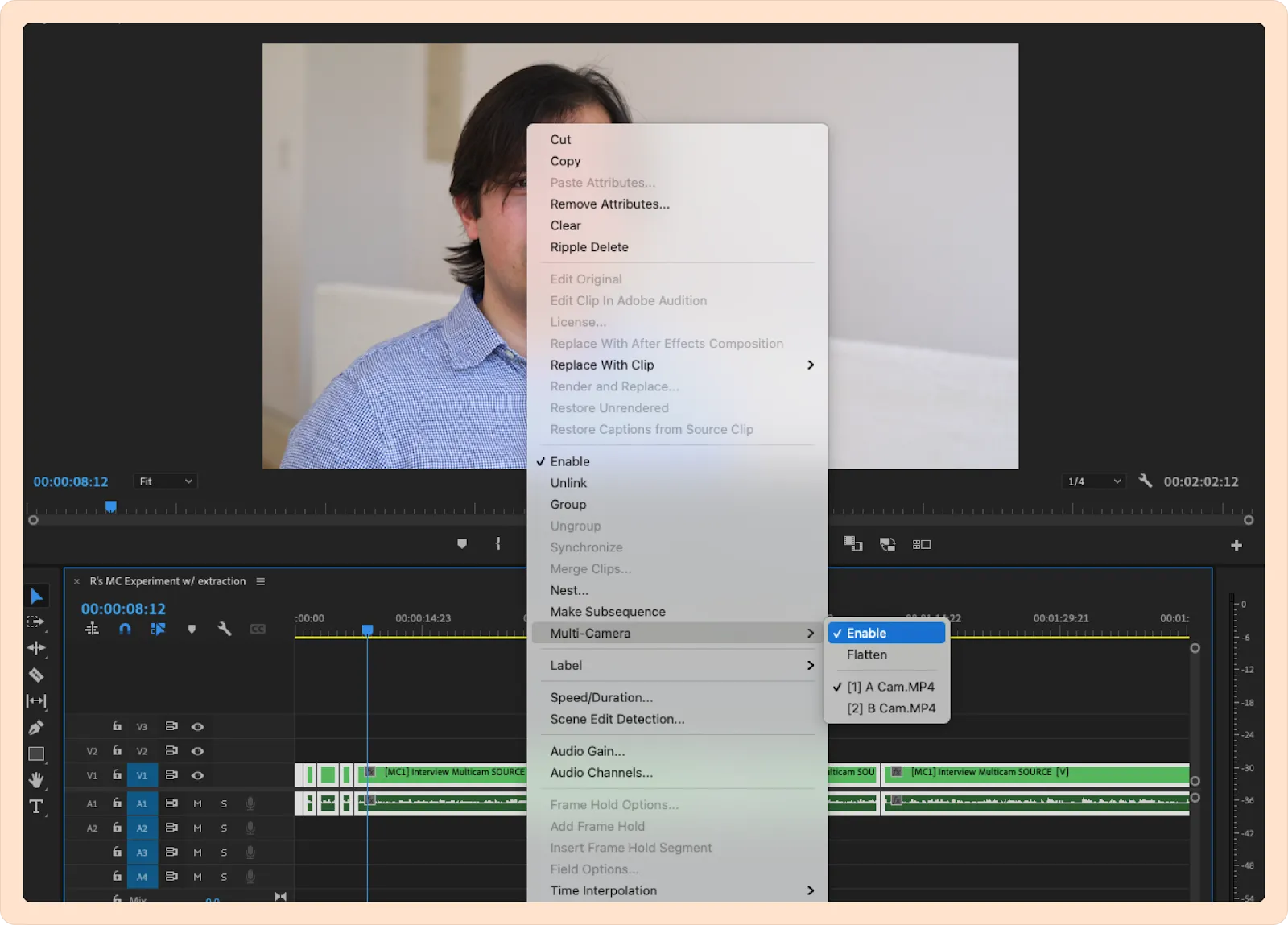The image size is (1288, 925).
Task: Open the Fit zoom level dropdown
Action: pos(165,481)
